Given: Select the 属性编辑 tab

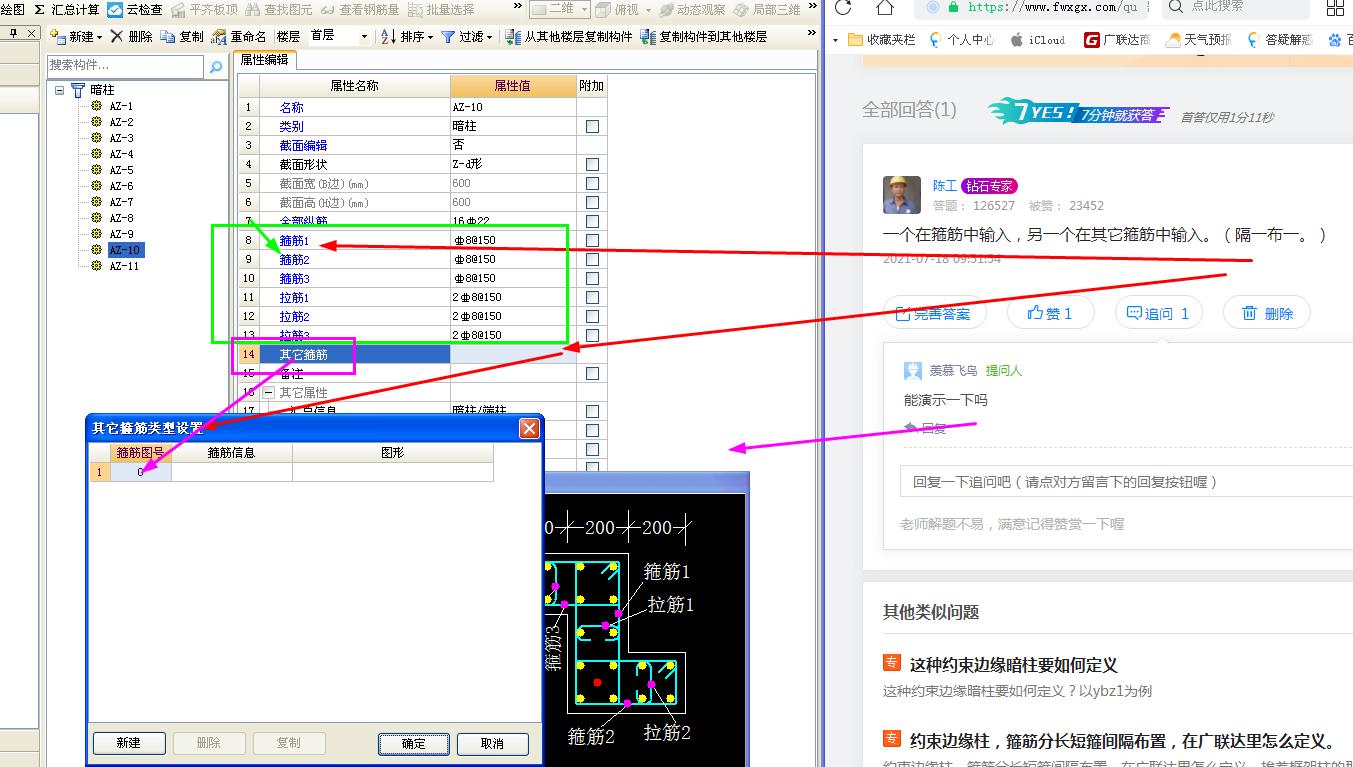Looking at the screenshot, I should point(264,60).
